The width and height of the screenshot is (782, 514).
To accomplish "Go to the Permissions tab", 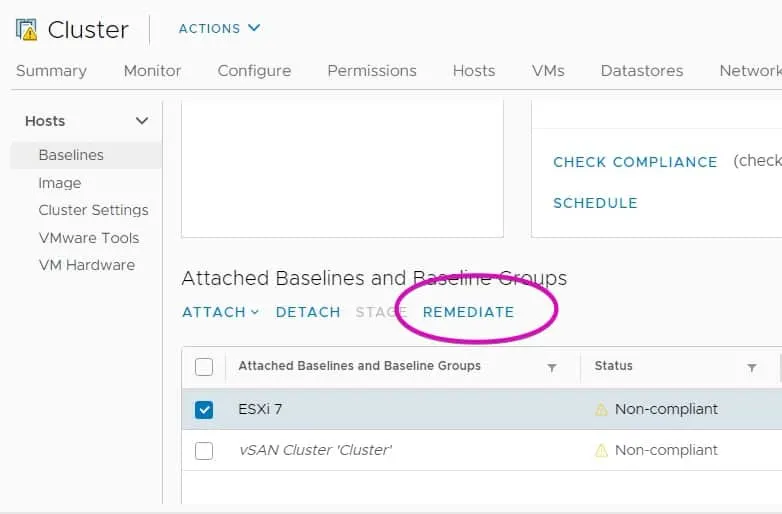I will 372,71.
